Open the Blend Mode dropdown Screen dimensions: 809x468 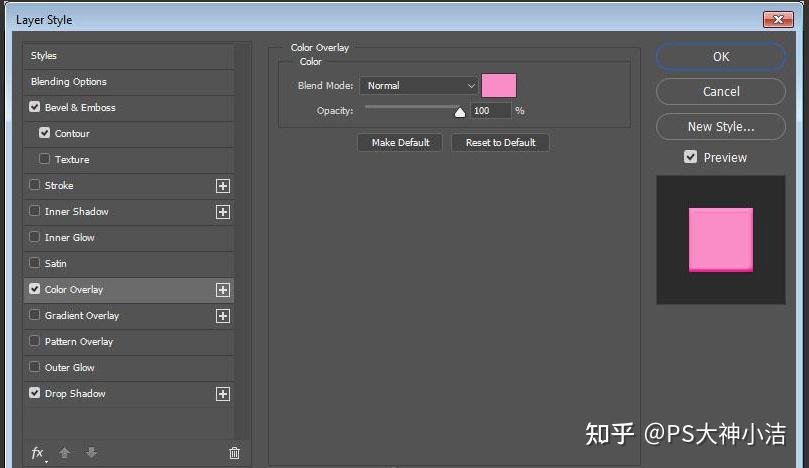(418, 86)
